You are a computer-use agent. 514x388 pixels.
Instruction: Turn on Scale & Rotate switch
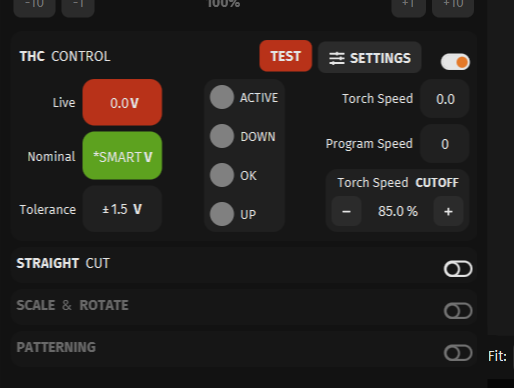coord(458,311)
